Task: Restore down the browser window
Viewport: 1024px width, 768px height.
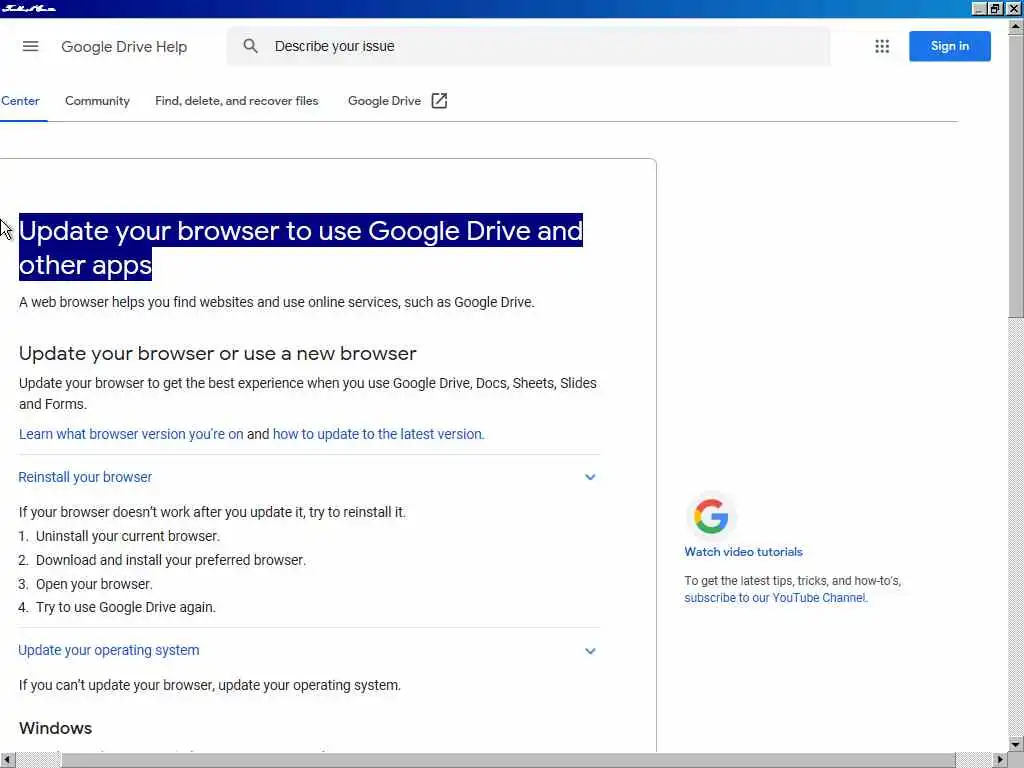Action: pos(995,8)
